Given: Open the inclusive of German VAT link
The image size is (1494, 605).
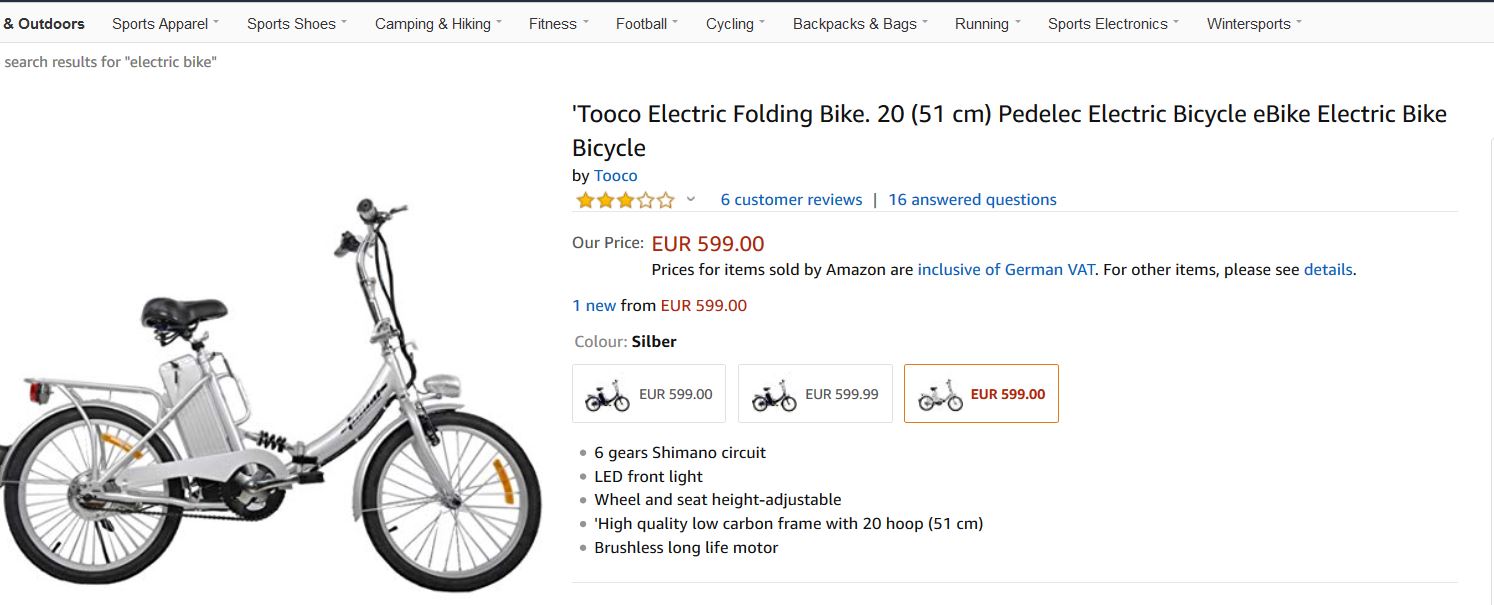Looking at the screenshot, I should coord(1006,270).
